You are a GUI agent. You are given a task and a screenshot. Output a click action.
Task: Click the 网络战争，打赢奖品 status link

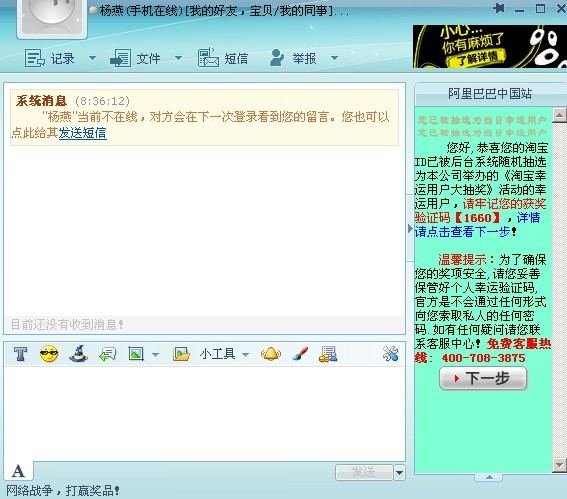[63, 490]
